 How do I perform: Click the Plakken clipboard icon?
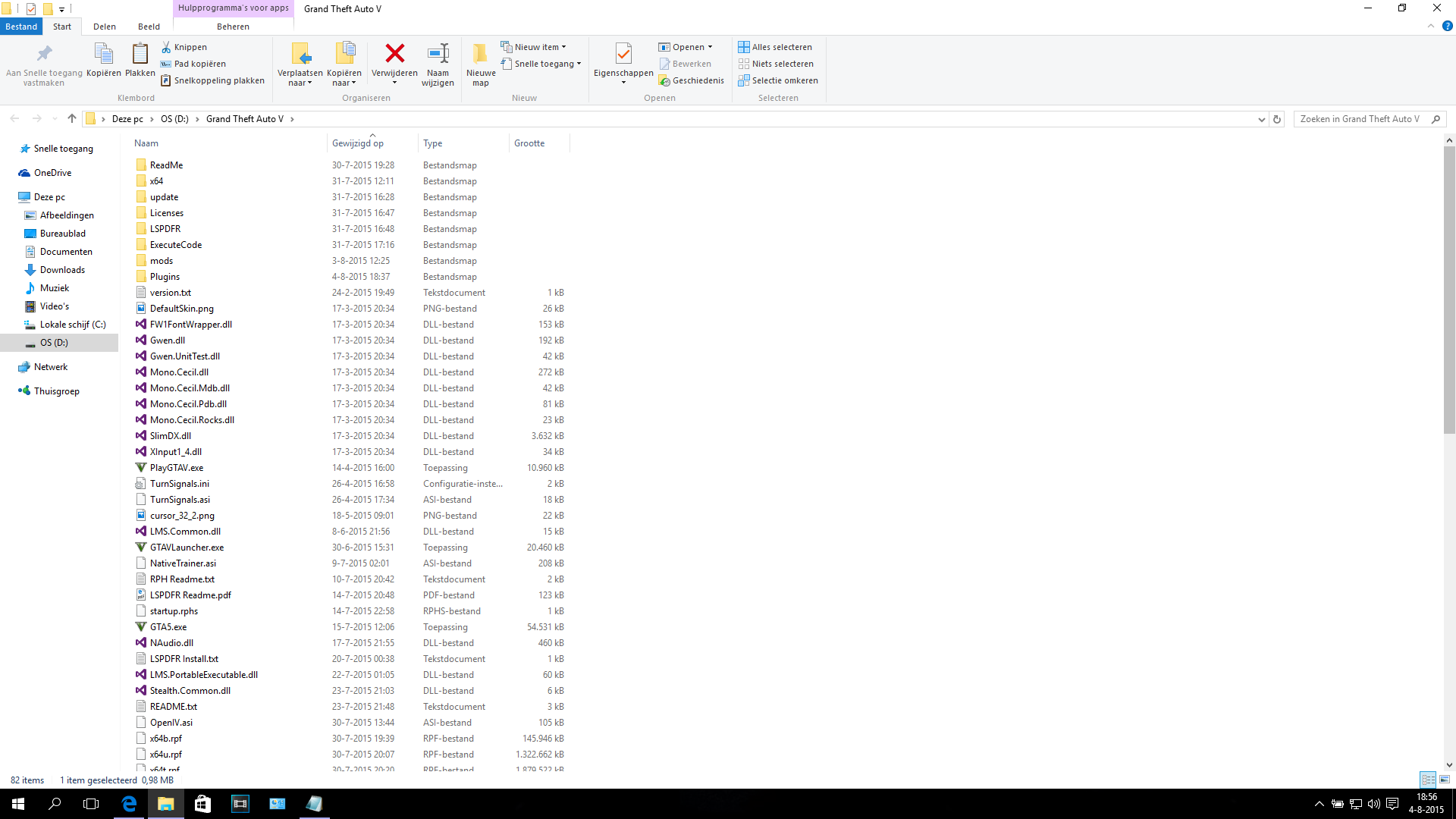140,54
